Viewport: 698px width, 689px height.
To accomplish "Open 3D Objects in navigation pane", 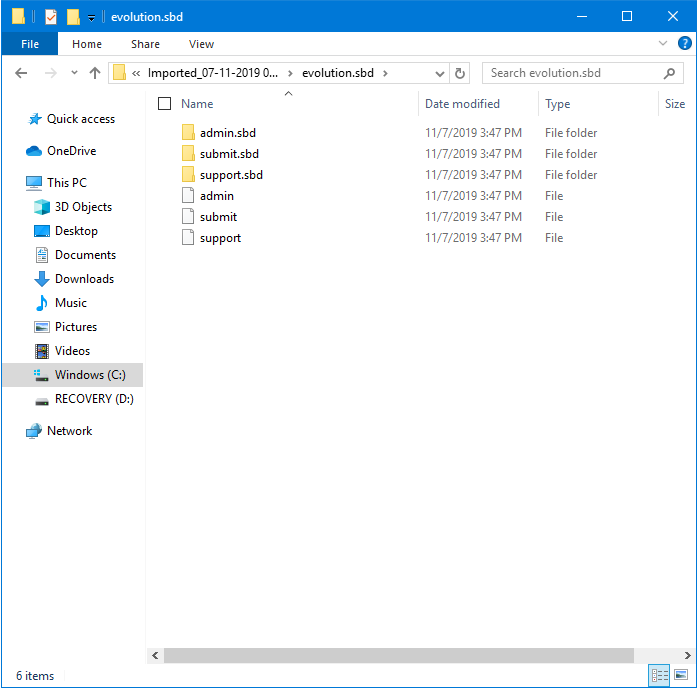I will pos(83,207).
